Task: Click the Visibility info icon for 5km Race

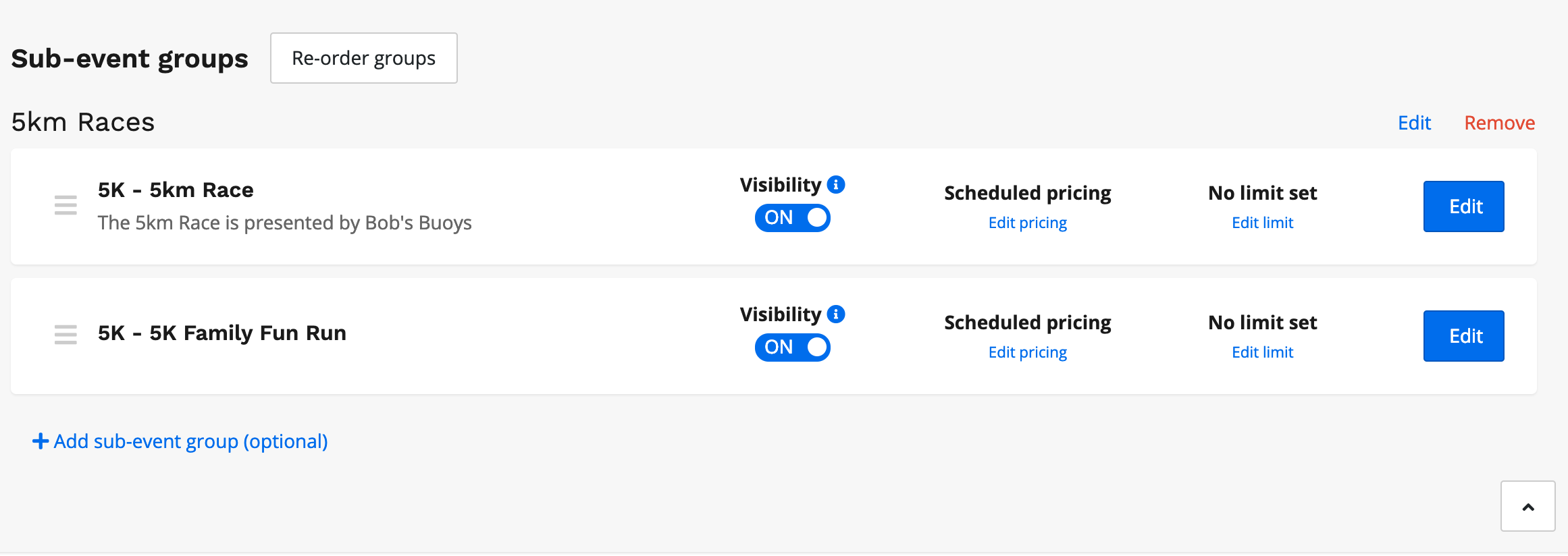Action: click(x=836, y=185)
